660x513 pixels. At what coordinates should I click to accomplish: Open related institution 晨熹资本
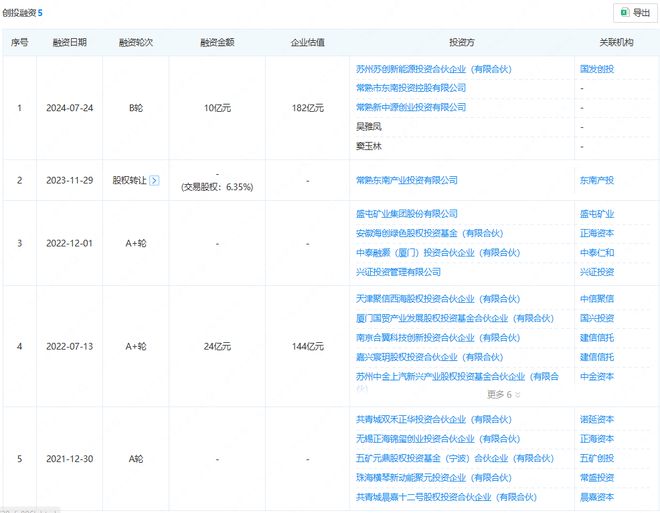coord(597,497)
